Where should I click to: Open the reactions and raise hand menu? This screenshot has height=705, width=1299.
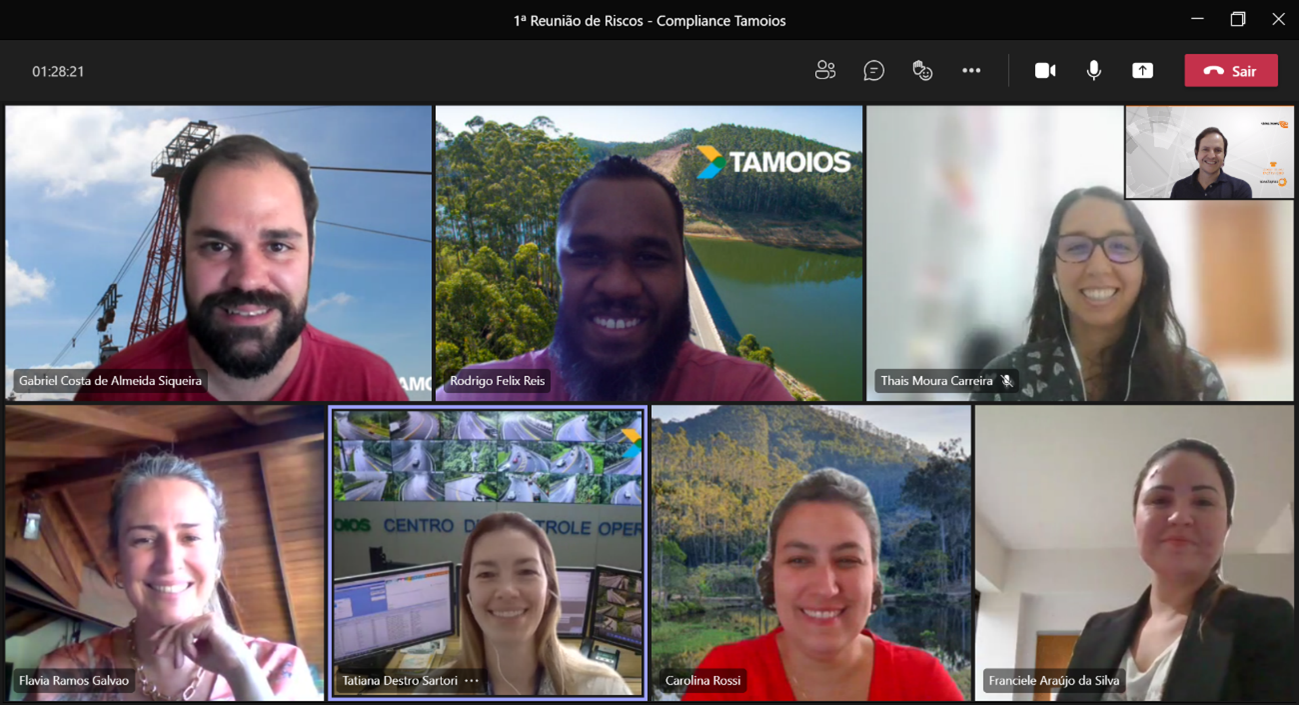click(x=922, y=70)
